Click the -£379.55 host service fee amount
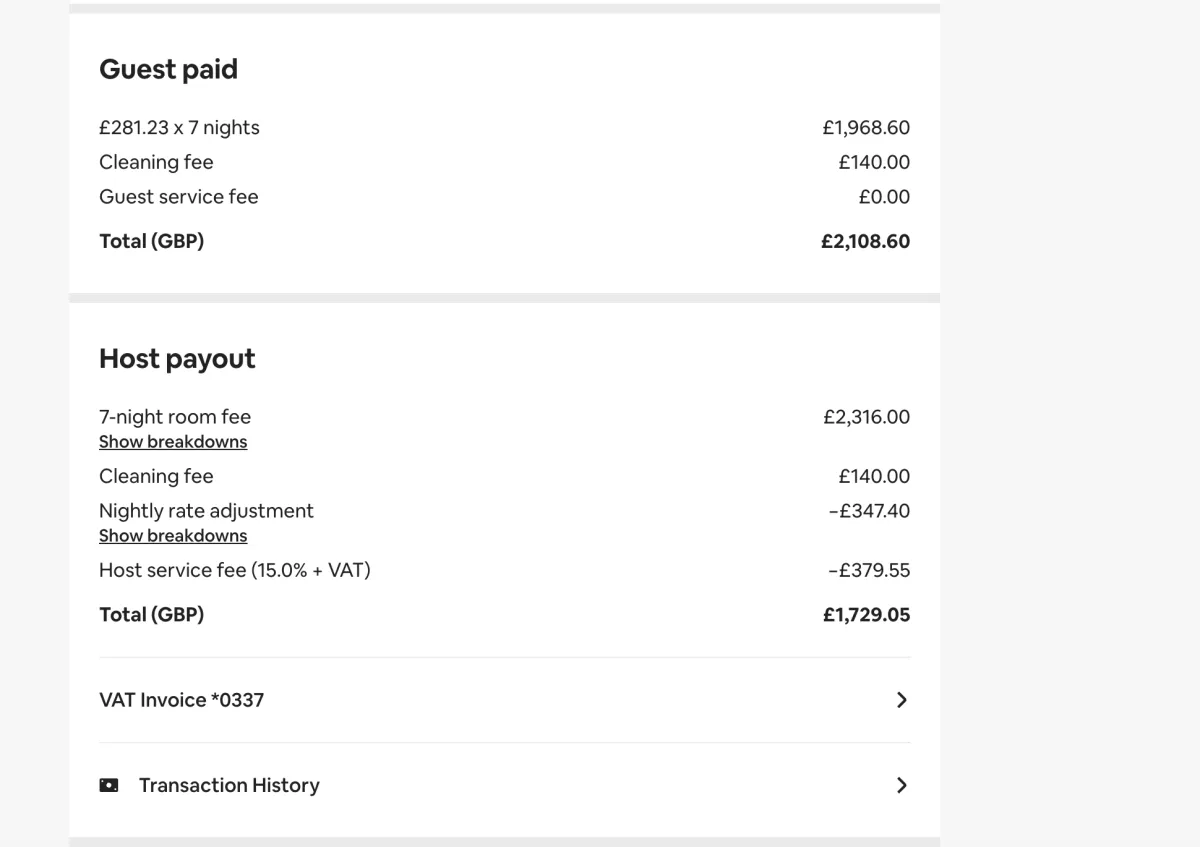This screenshot has width=1200, height=847. [x=869, y=570]
